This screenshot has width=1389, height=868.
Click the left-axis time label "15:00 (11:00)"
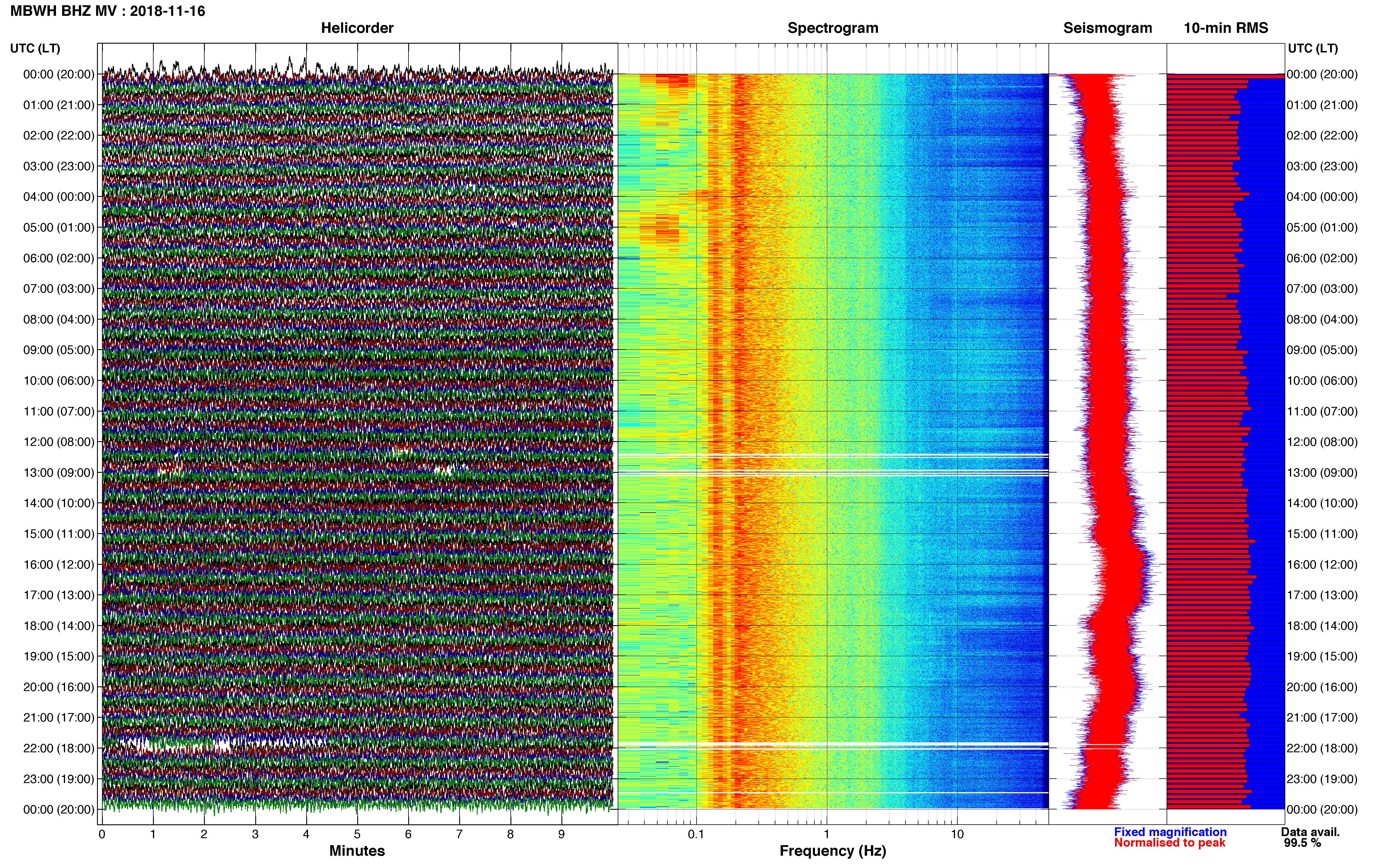pyautogui.click(x=59, y=534)
